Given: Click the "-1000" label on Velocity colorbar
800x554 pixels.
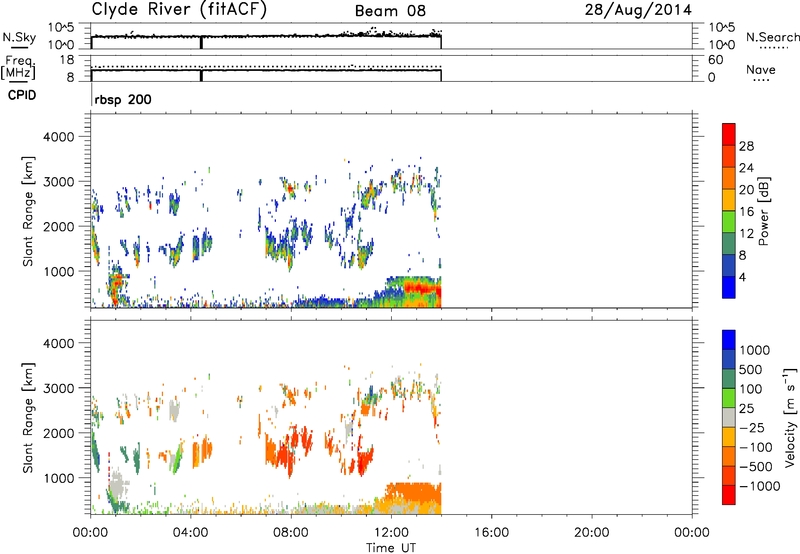Looking at the screenshot, I should point(760,486).
